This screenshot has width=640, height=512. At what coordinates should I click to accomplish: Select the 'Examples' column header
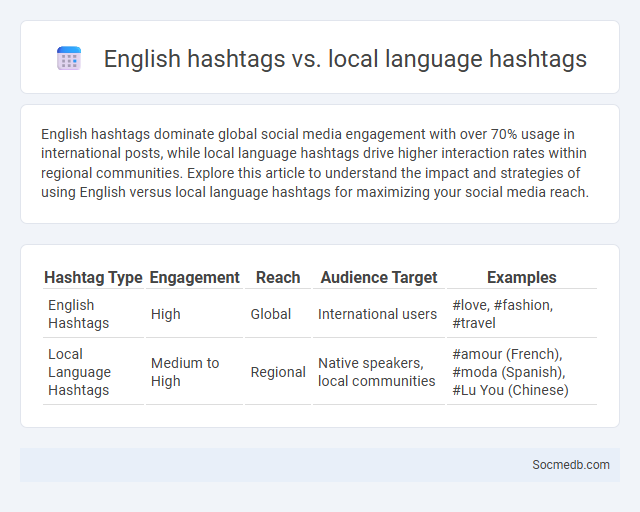522,278
